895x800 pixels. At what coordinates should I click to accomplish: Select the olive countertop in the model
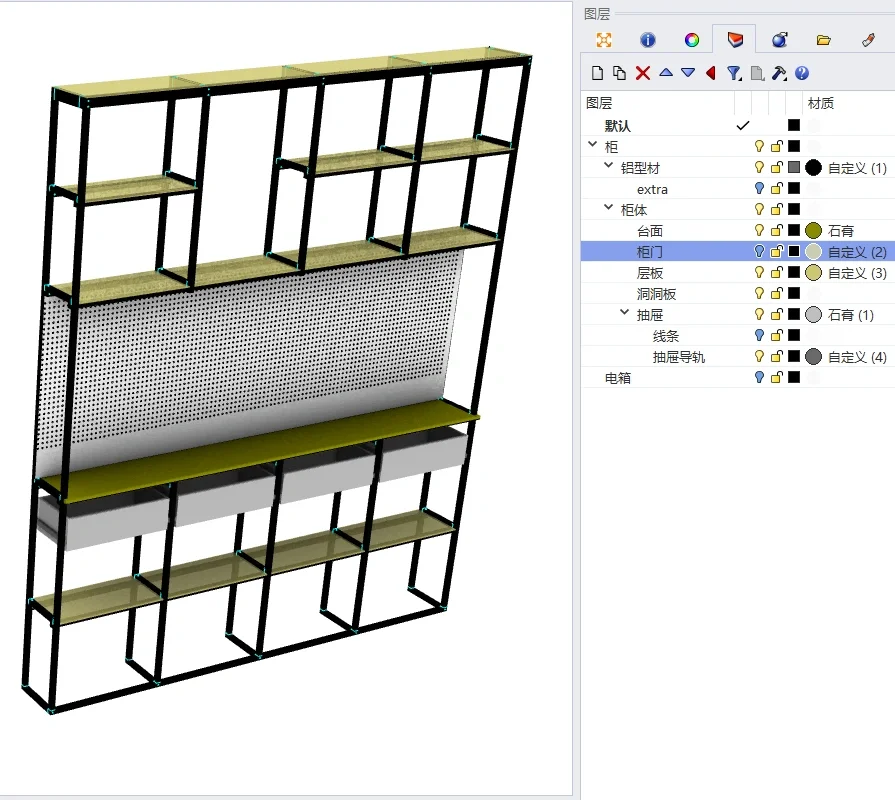(x=268, y=451)
